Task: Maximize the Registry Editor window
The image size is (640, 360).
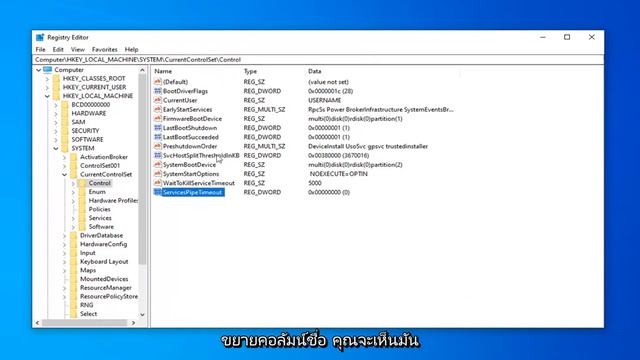Action: coord(567,37)
